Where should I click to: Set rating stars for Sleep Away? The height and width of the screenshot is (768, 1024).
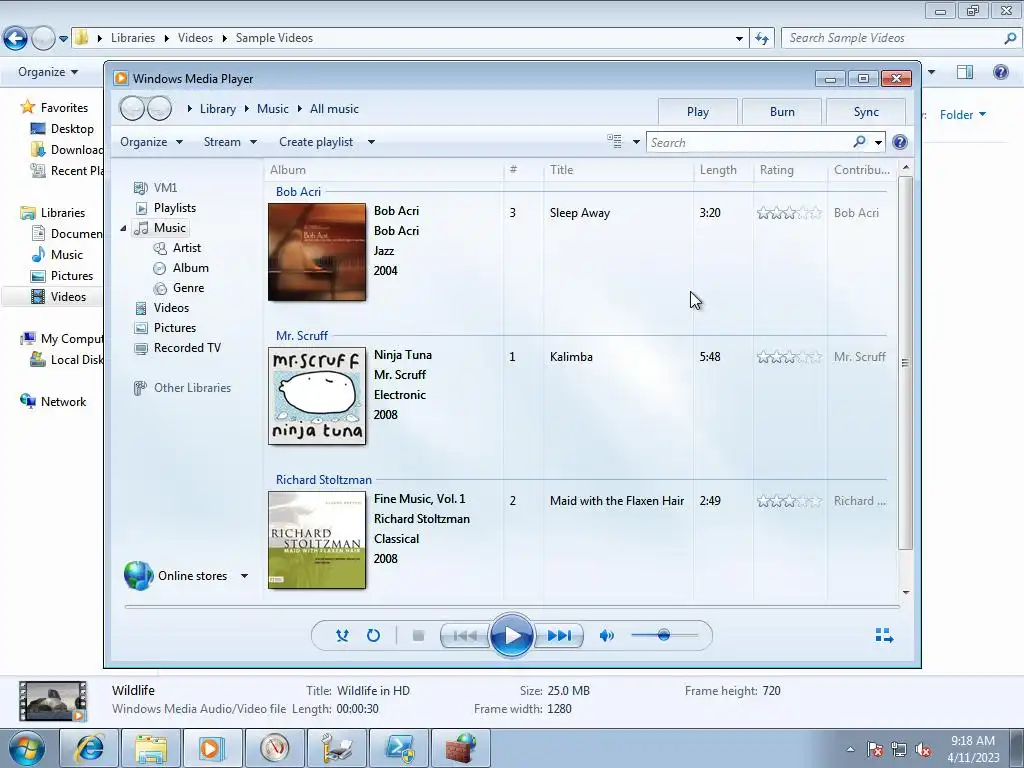[789, 213]
